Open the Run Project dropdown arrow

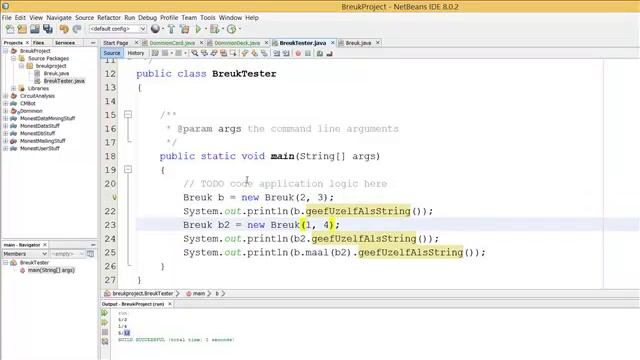pyautogui.click(x=206, y=29)
